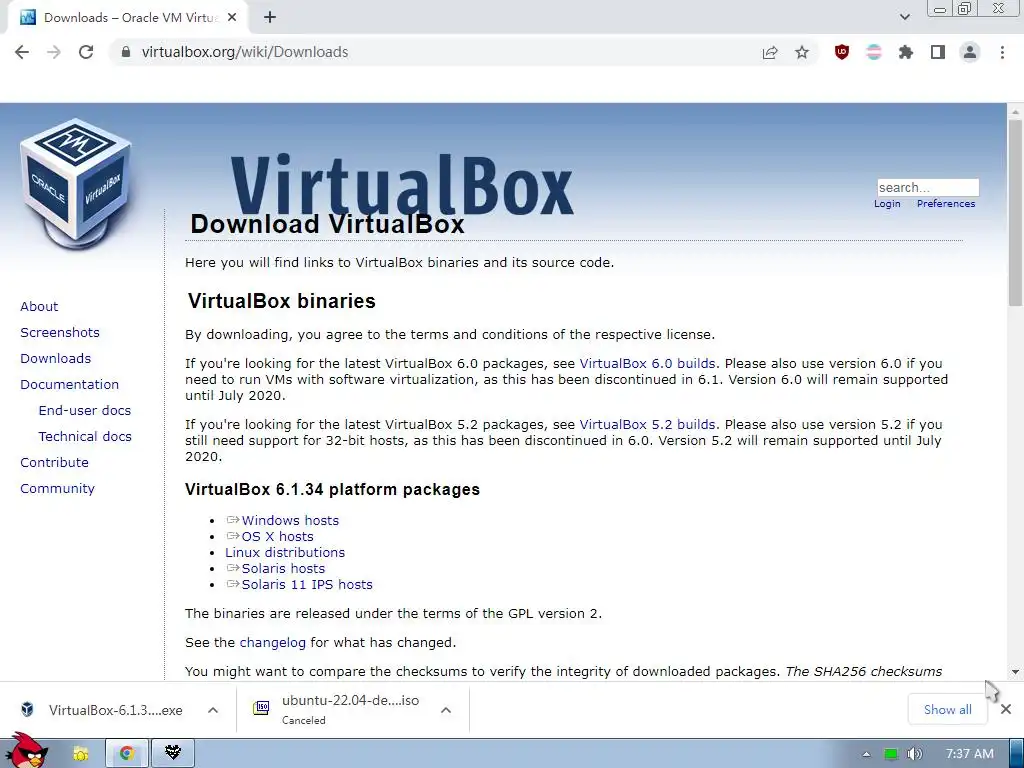This screenshot has width=1024, height=768.
Task: Close the downloads bar
Action: point(1006,709)
